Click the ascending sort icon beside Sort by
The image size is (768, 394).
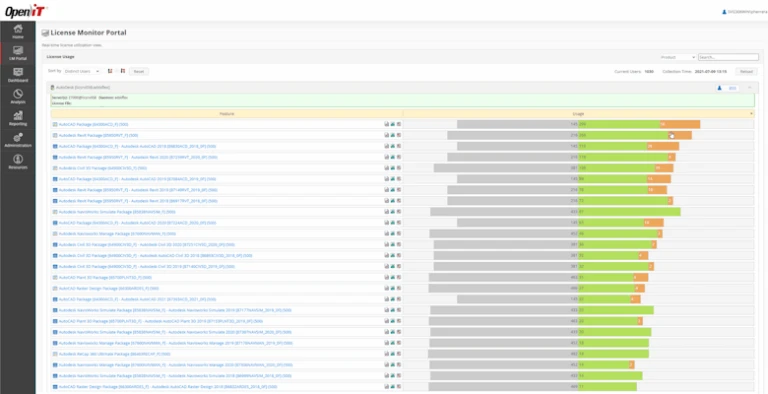(110, 71)
